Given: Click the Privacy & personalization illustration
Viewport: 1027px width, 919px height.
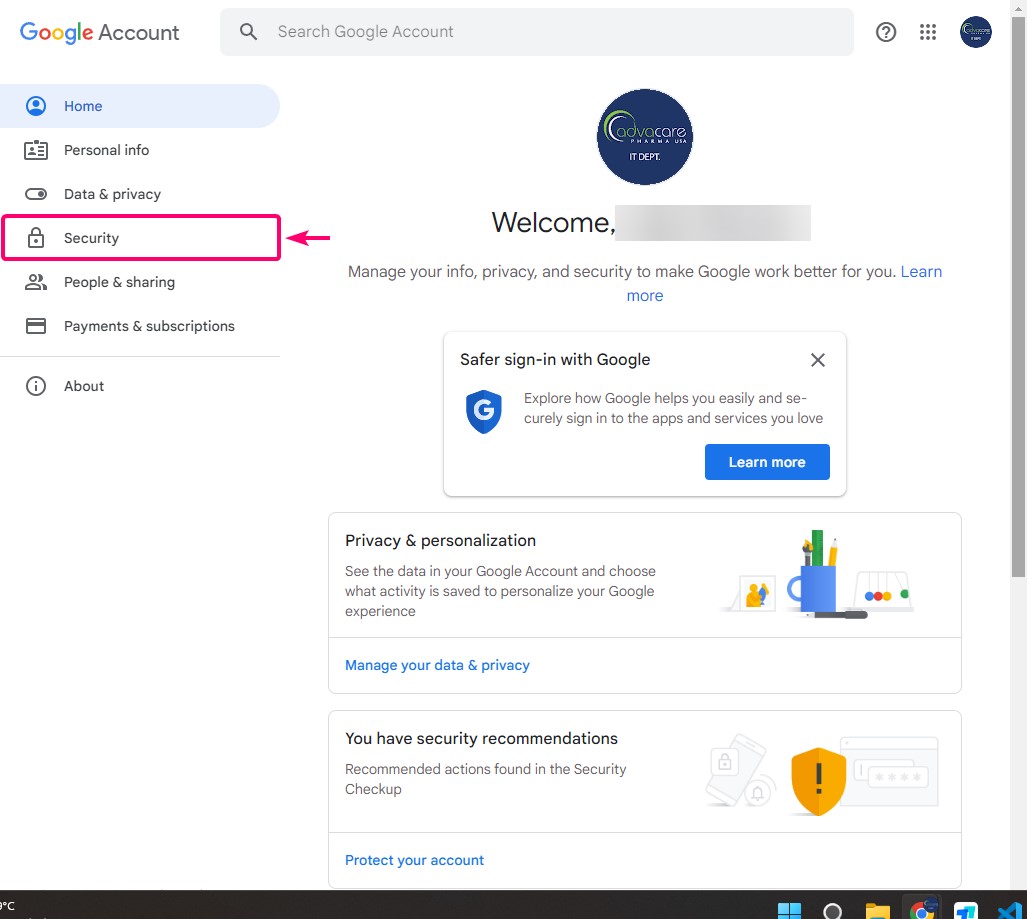Looking at the screenshot, I should click(818, 575).
